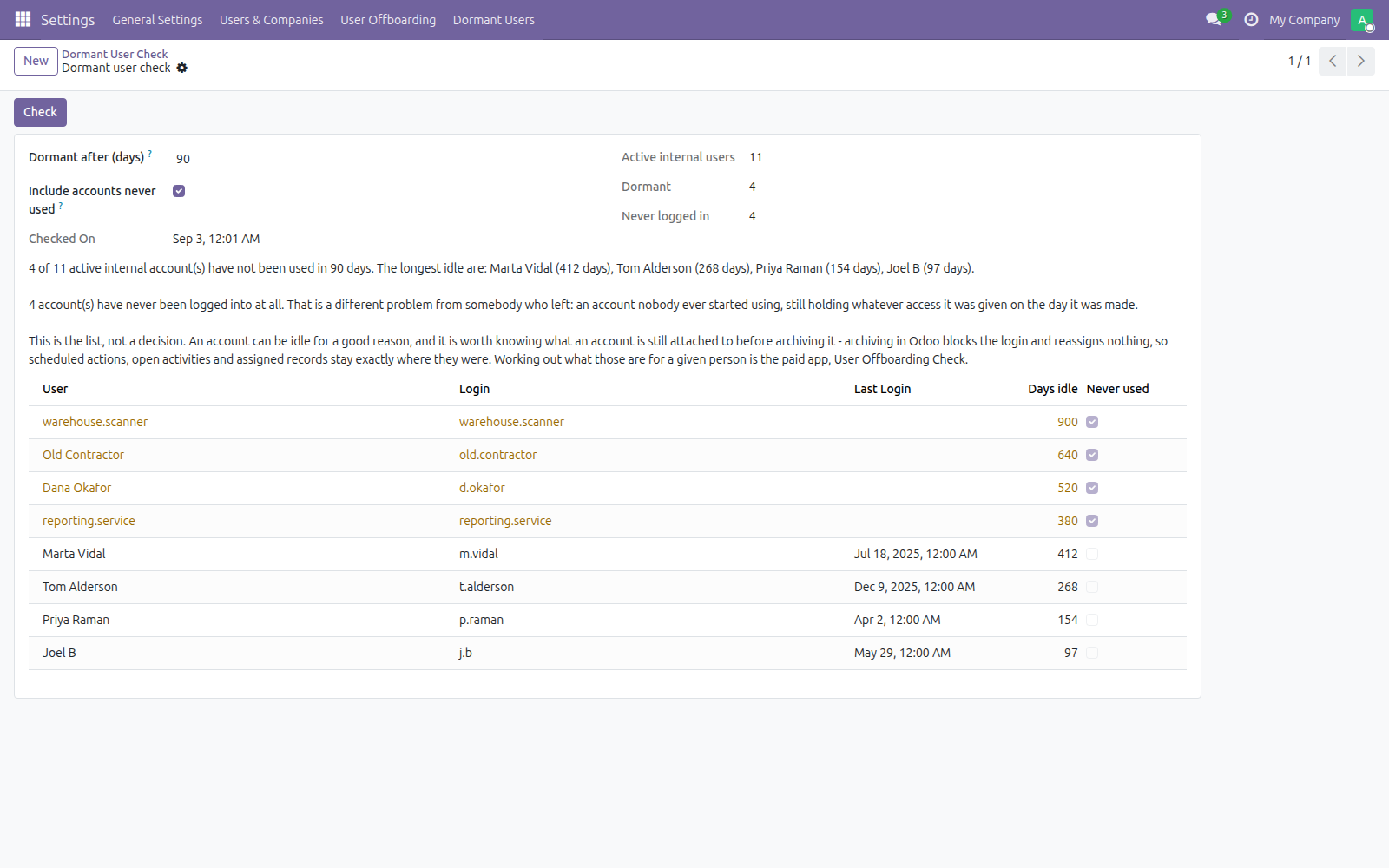Show the Dormant after (days) help tooltip
Viewport: 1389px width, 868px height.
pos(150,153)
